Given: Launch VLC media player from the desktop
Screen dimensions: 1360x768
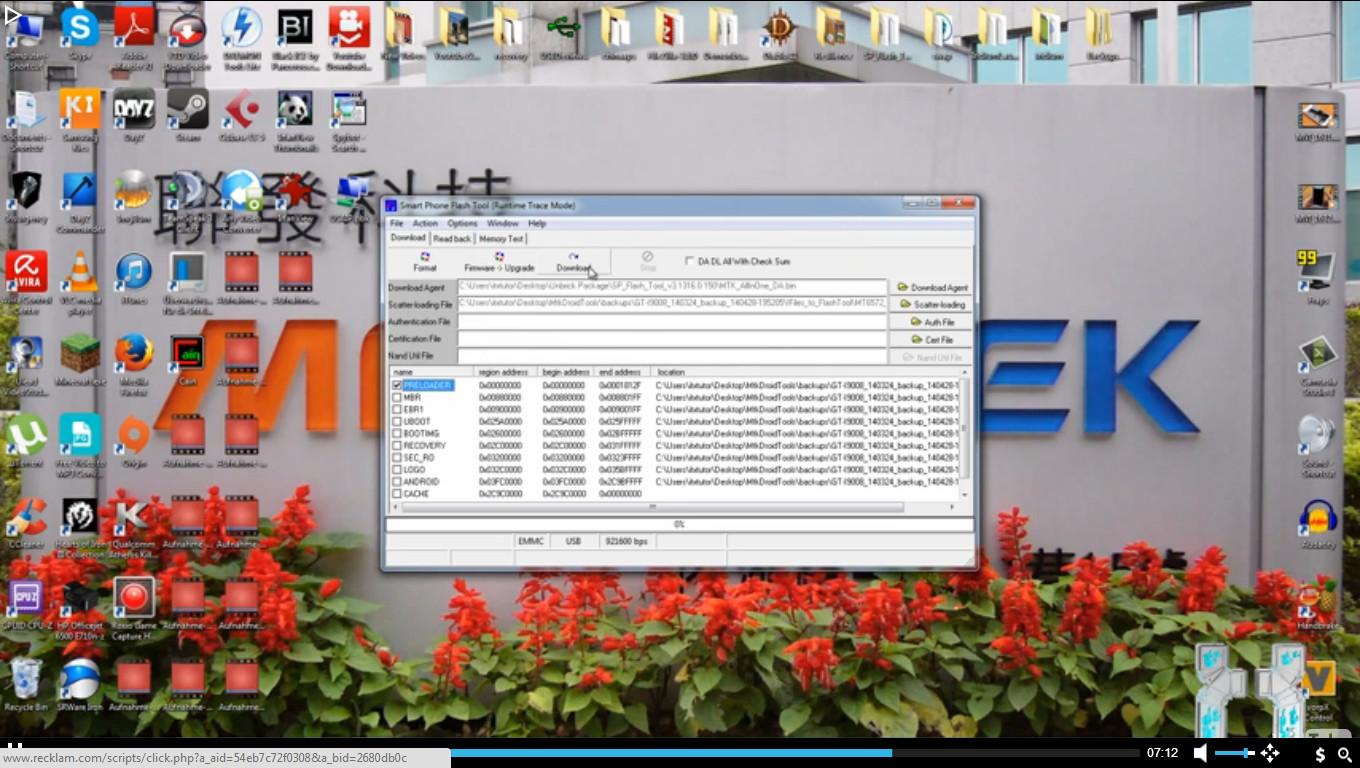Looking at the screenshot, I should (x=80, y=283).
